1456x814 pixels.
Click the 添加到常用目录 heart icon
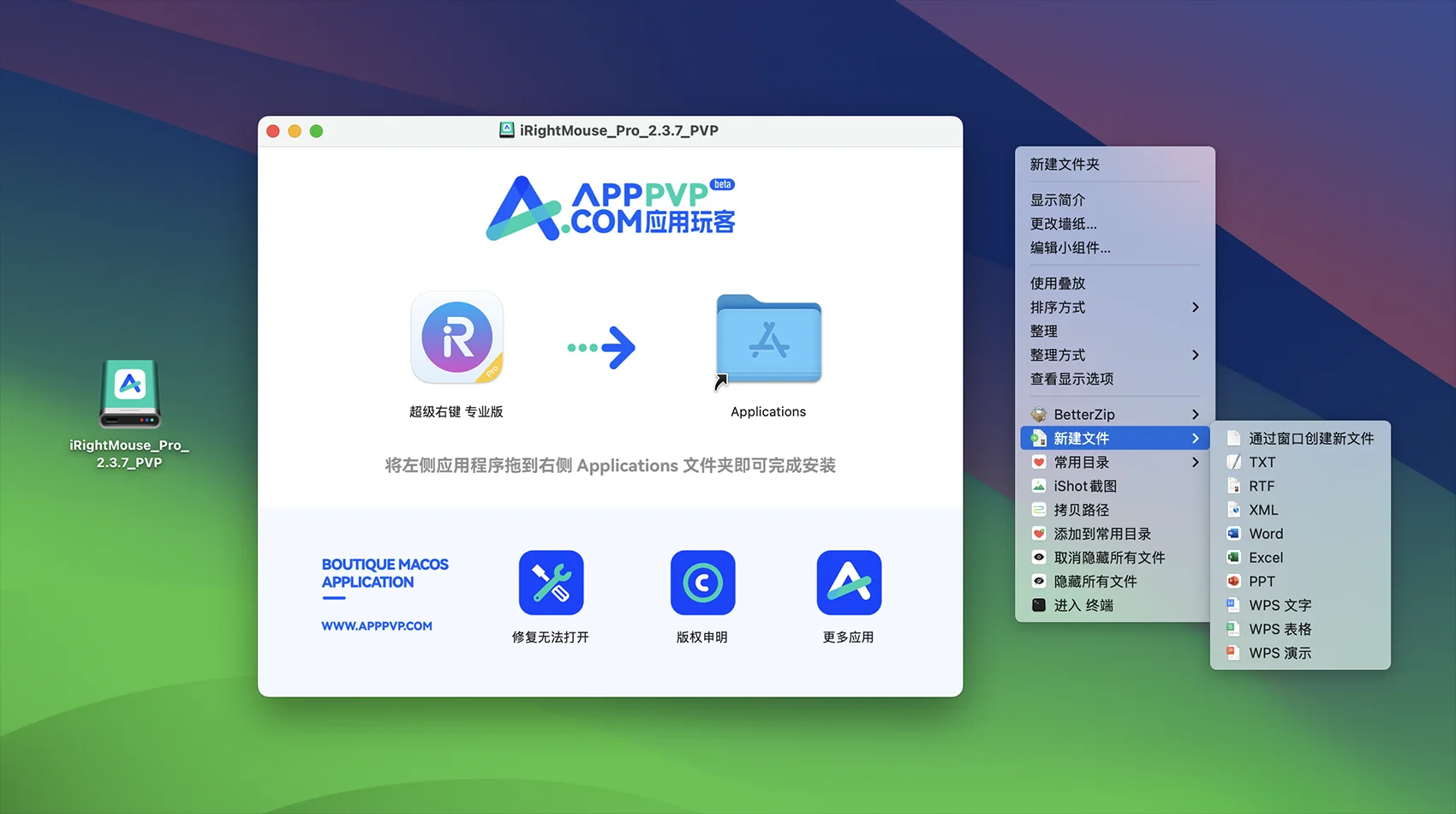1039,534
